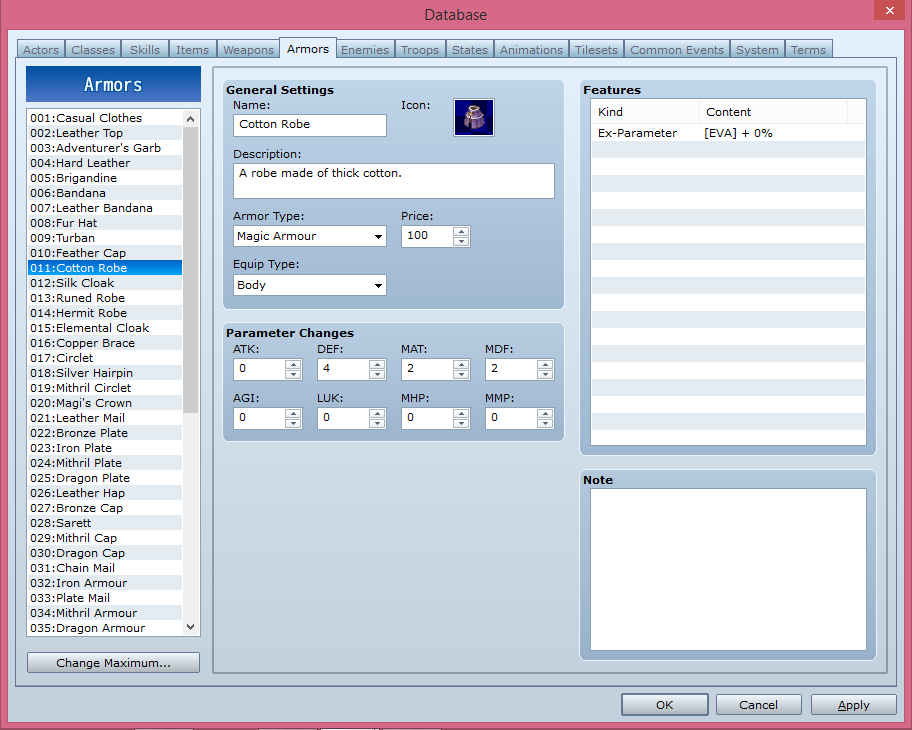Open the Troops tab
The height and width of the screenshot is (730, 912).
[420, 49]
